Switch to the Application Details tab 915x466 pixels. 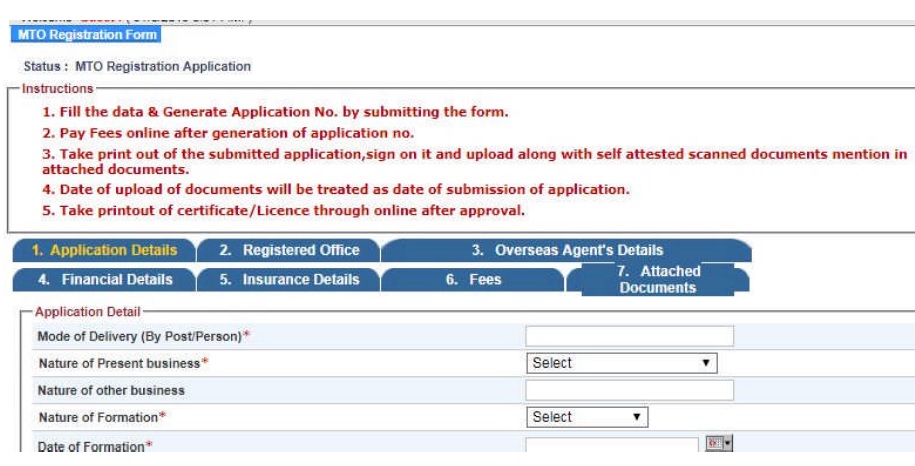[104, 250]
